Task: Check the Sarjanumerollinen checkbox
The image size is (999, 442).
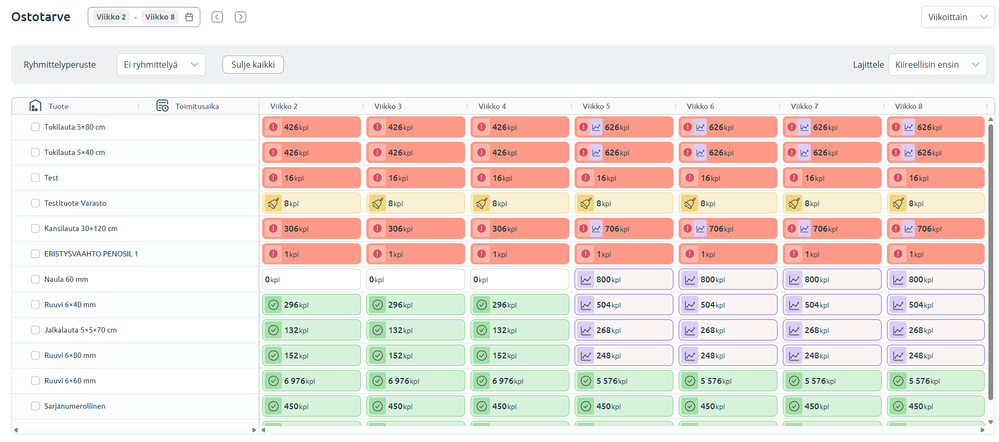Action: tap(35, 406)
